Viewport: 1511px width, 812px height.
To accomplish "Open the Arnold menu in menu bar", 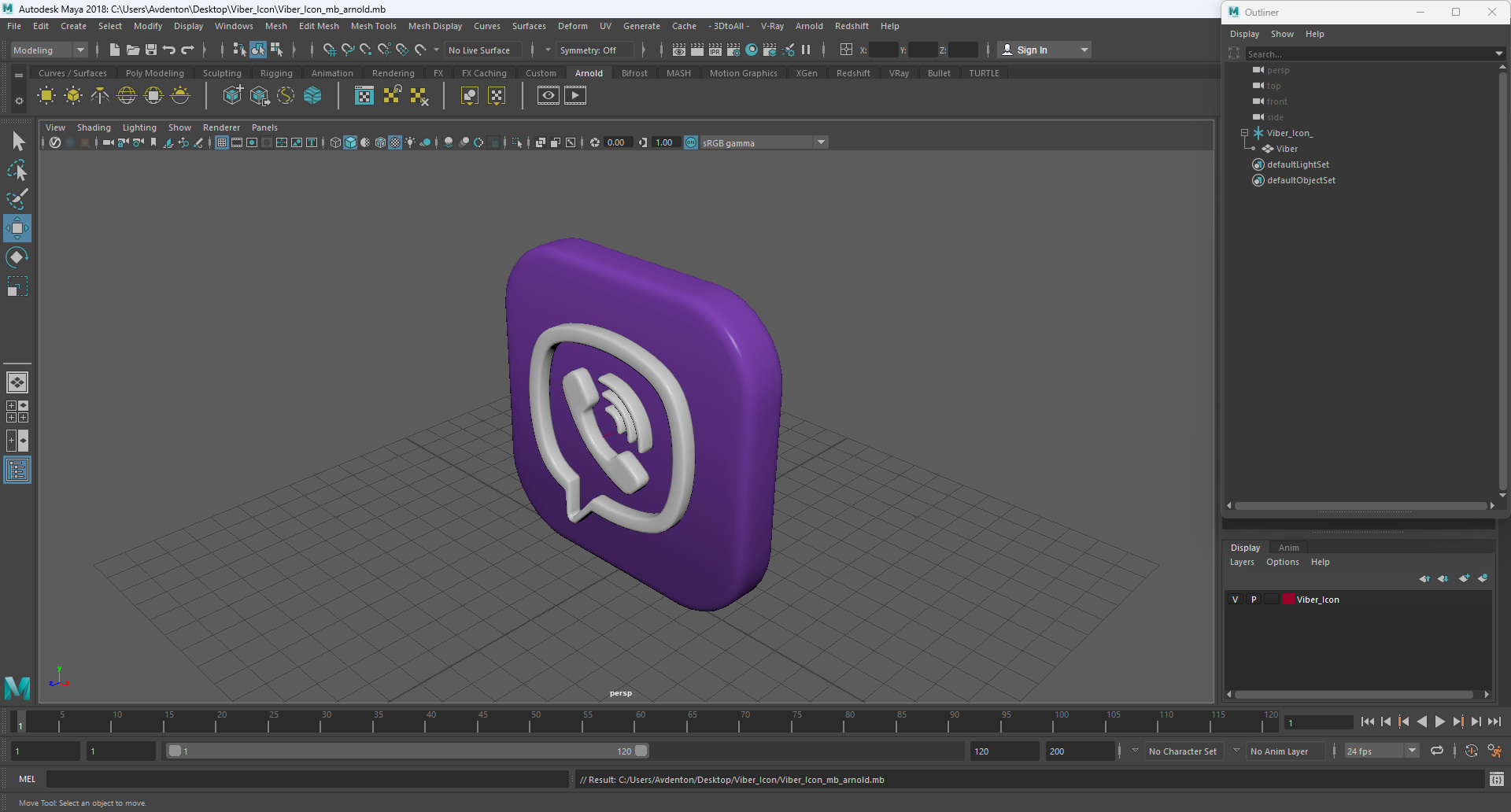I will (x=808, y=26).
